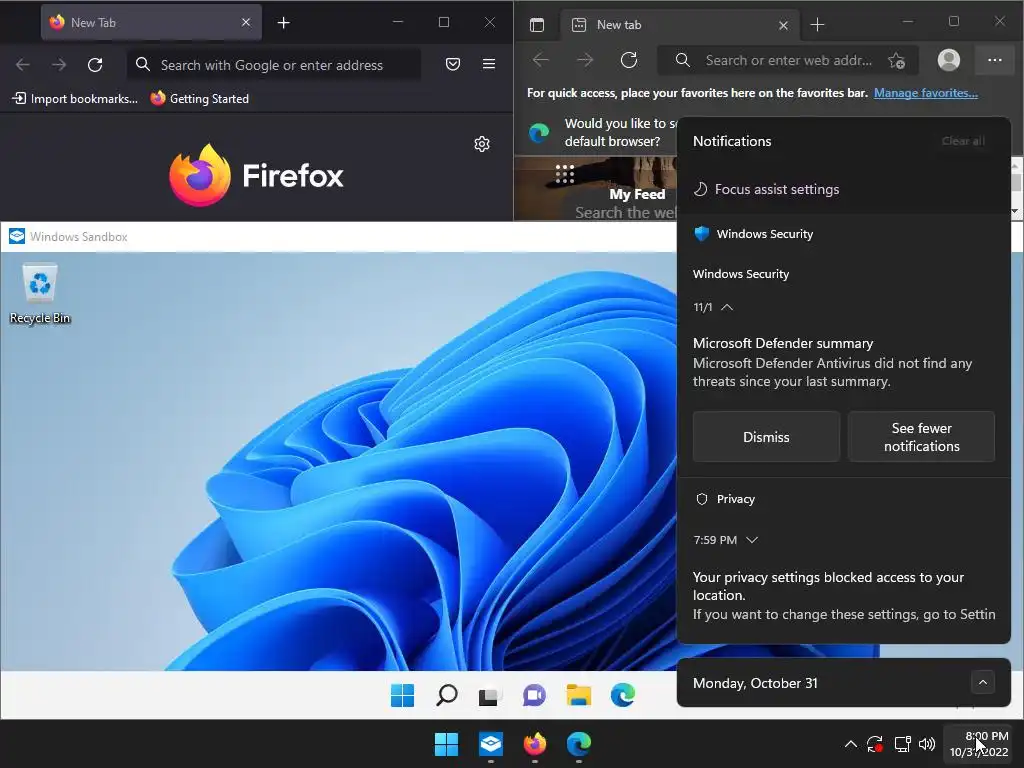Switch to Edge on host taskbar
The width and height of the screenshot is (1024, 768).
click(579, 744)
